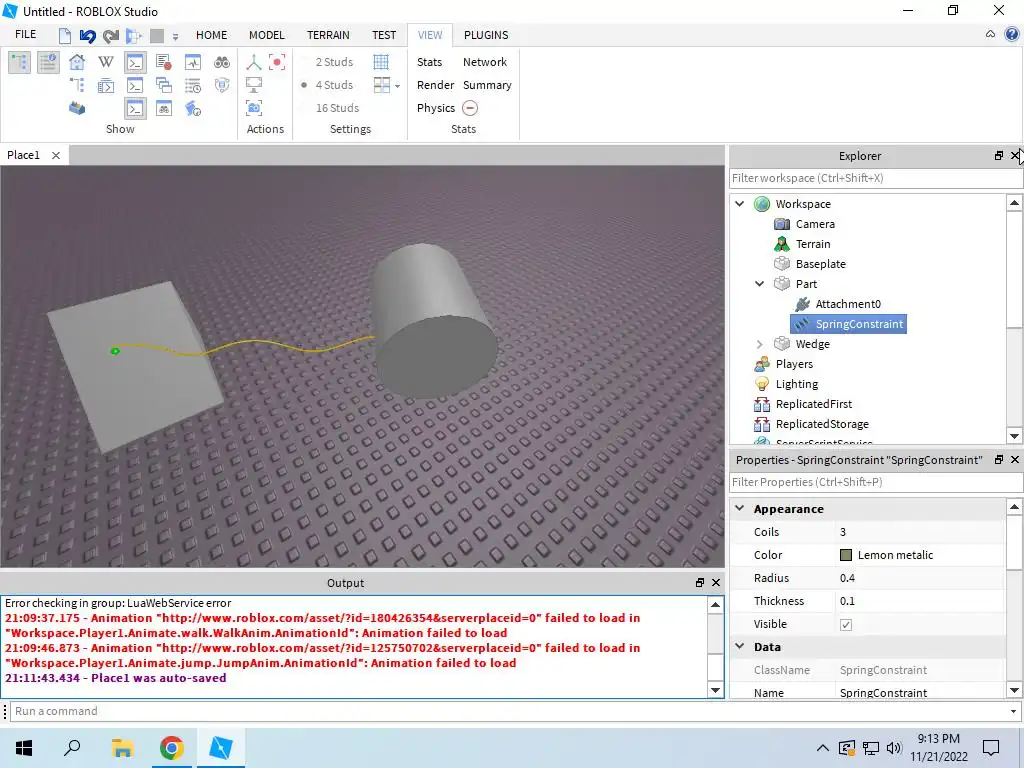This screenshot has height=768, width=1024.
Task: Collapse the ribbon with the up chevron
Action: (990, 34)
